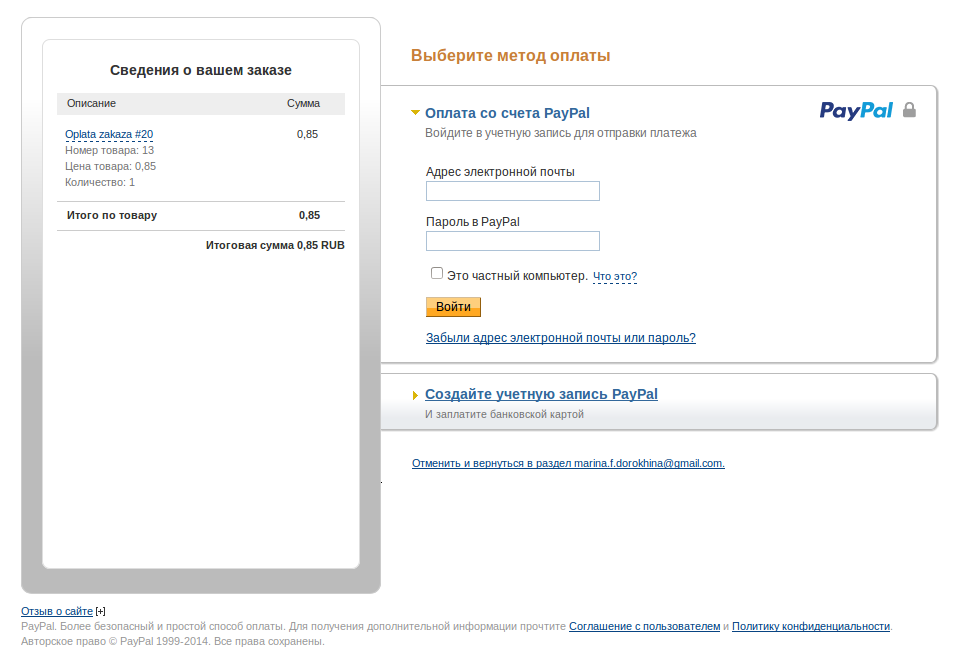This screenshot has height=660, width=957.
Task: Open 'Забыли адрес электронной почты или пароль?' link
Action: tap(561, 338)
